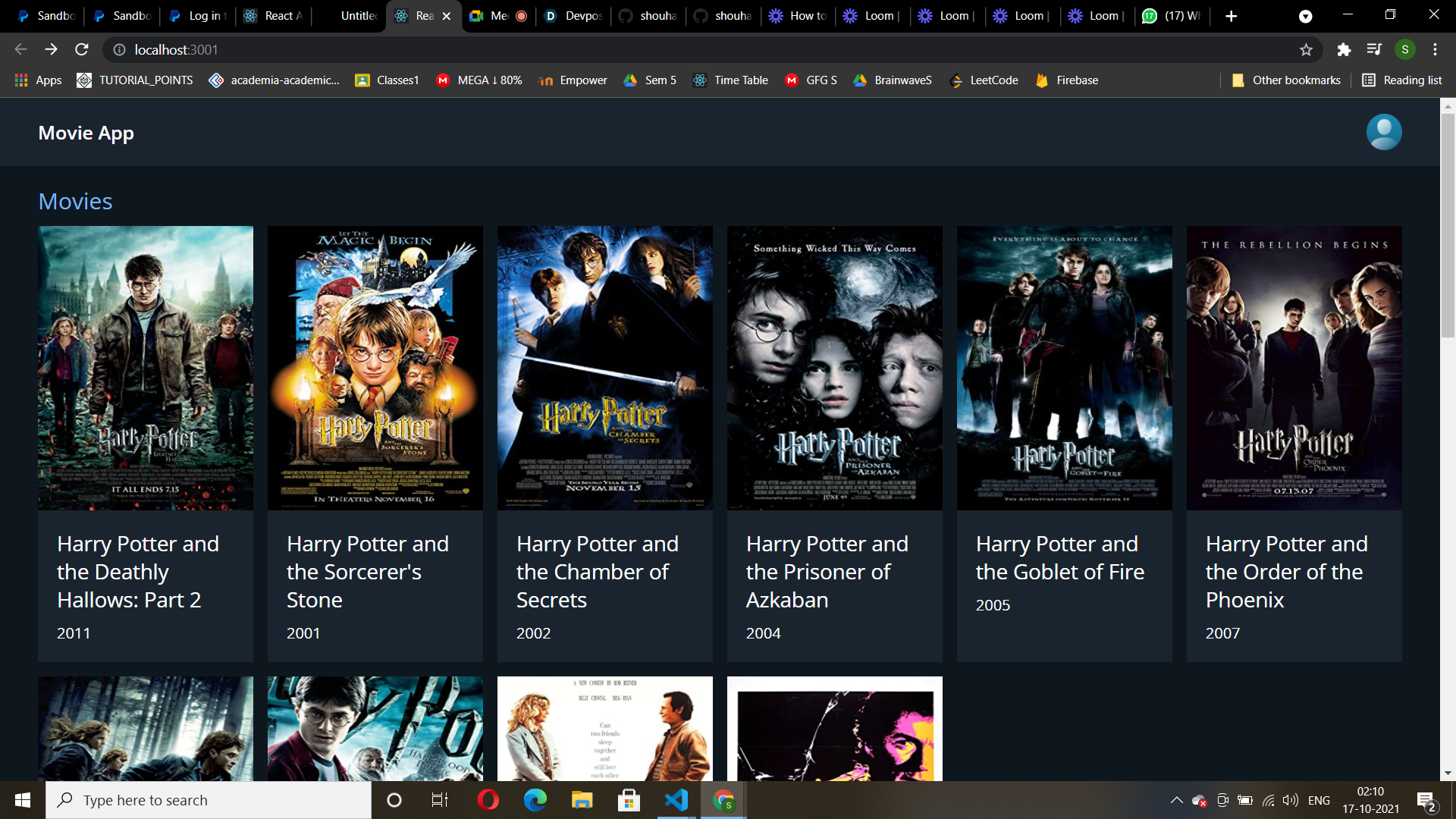The image size is (1456, 819).
Task: Open the Chrome extensions puzzle icon
Action: click(x=1344, y=50)
